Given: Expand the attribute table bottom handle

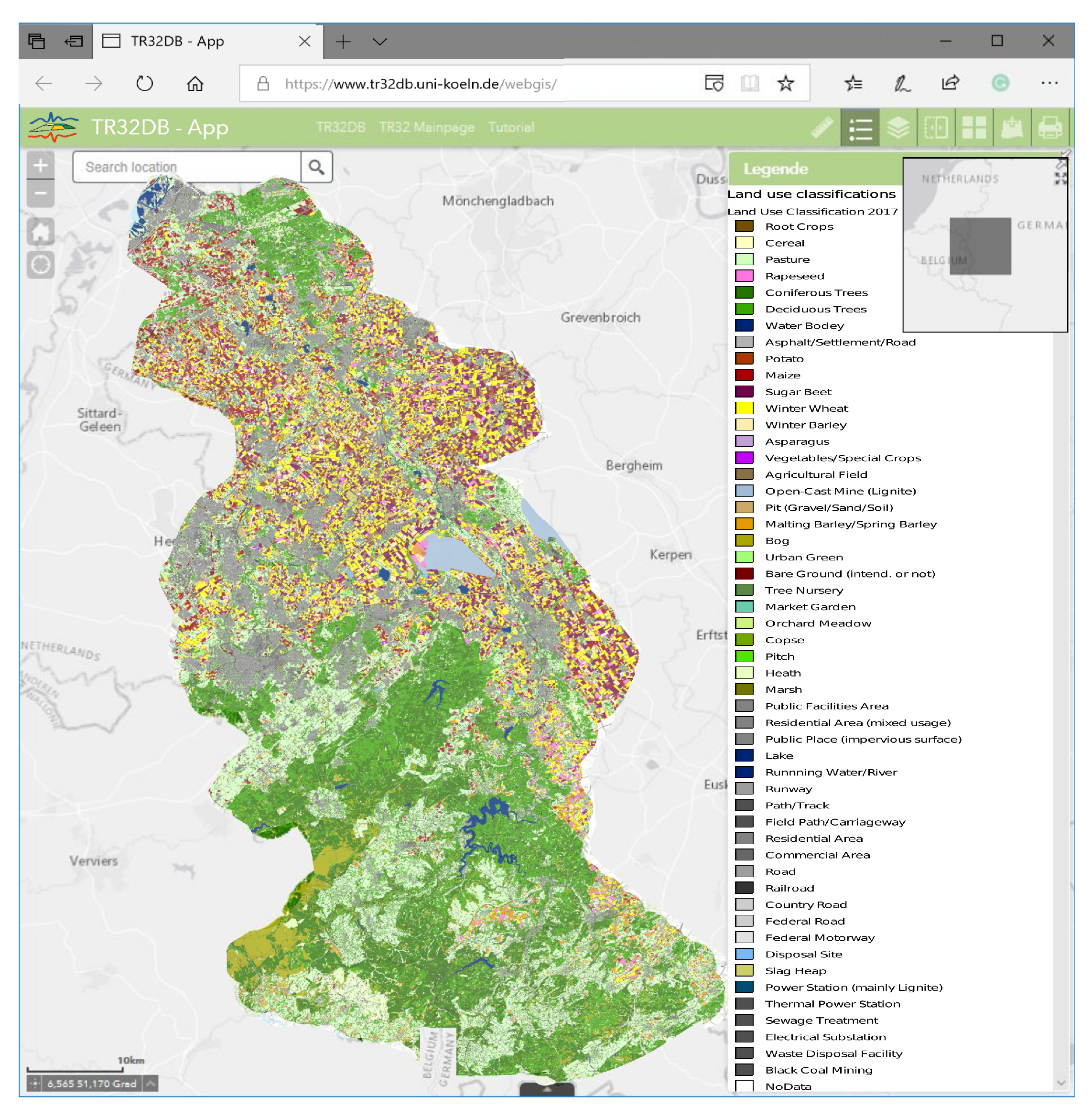Looking at the screenshot, I should [547, 1088].
